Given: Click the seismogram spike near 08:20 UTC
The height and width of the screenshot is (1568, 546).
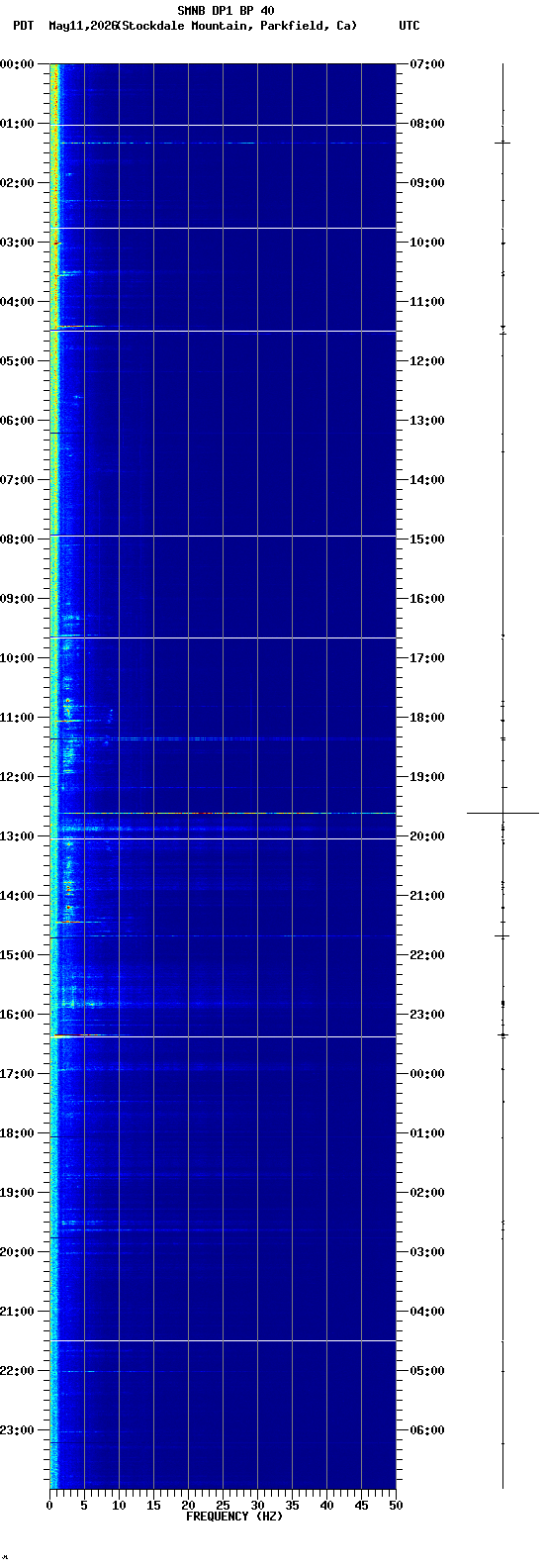Looking at the screenshot, I should 502,143.
